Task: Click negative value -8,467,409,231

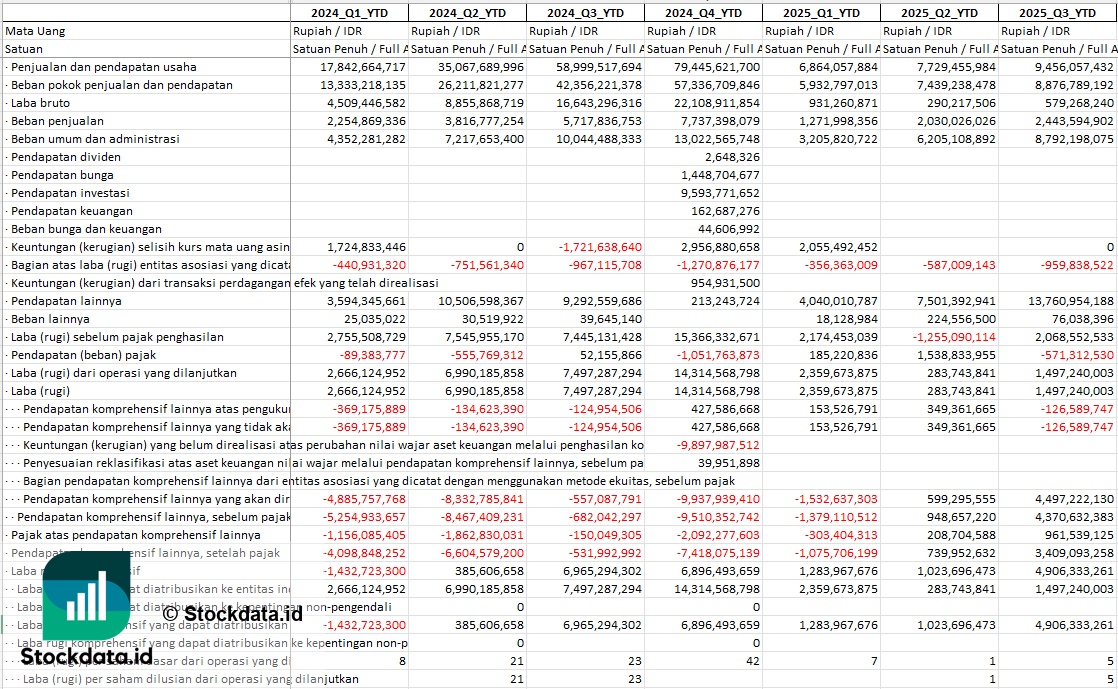Action: coord(483,517)
